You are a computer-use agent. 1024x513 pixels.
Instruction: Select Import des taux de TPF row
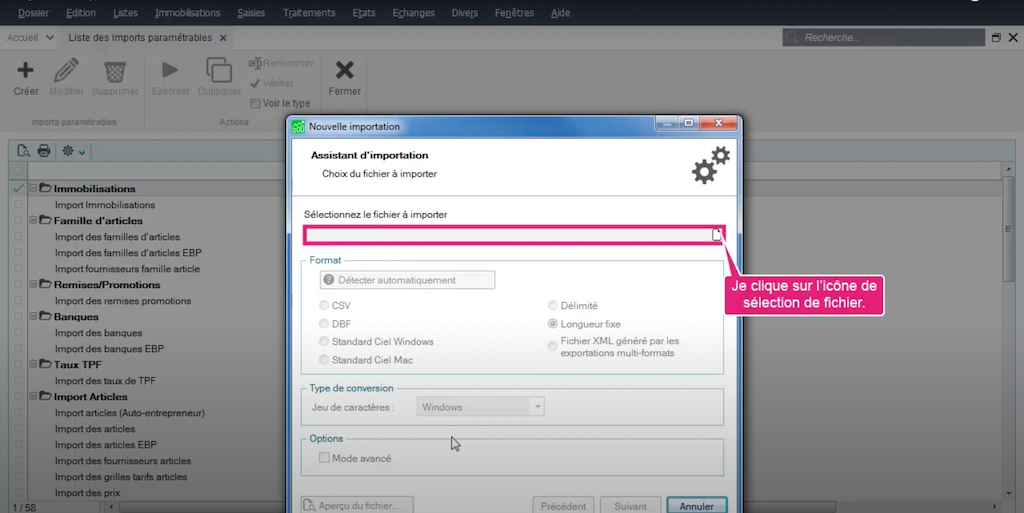click(x=105, y=381)
